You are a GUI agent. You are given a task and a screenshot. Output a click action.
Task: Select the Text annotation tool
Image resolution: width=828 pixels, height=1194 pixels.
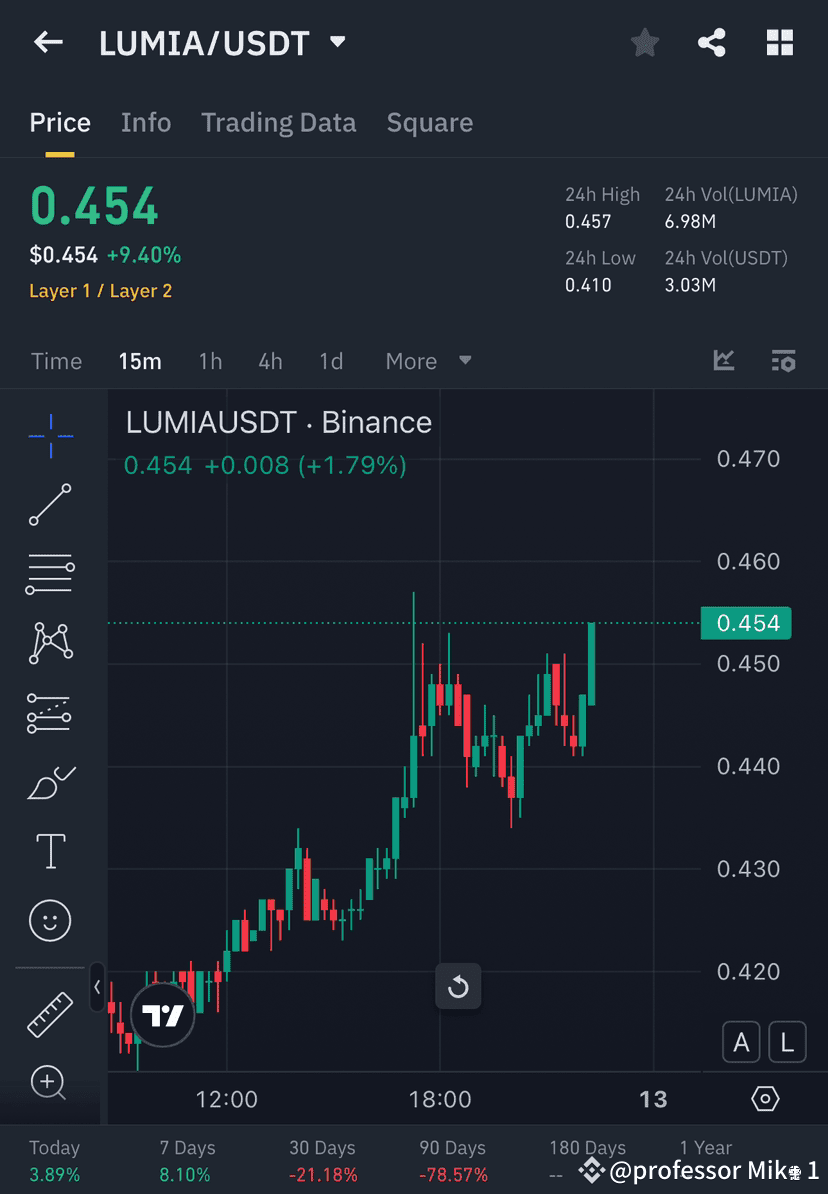click(50, 850)
